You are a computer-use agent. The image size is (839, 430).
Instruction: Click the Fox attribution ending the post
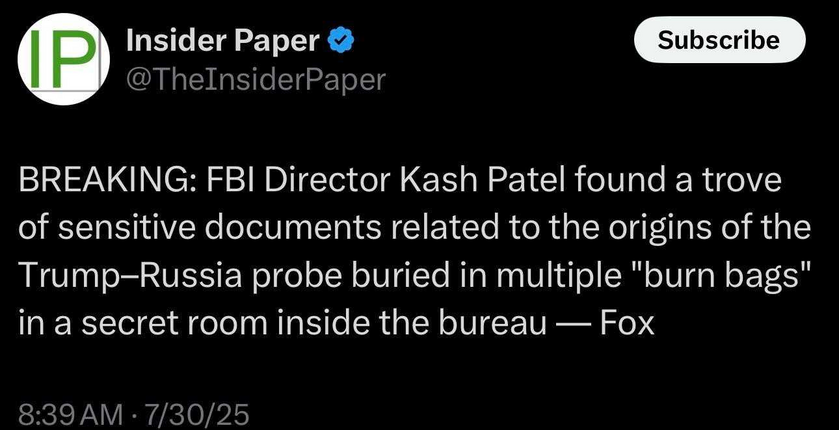(627, 324)
